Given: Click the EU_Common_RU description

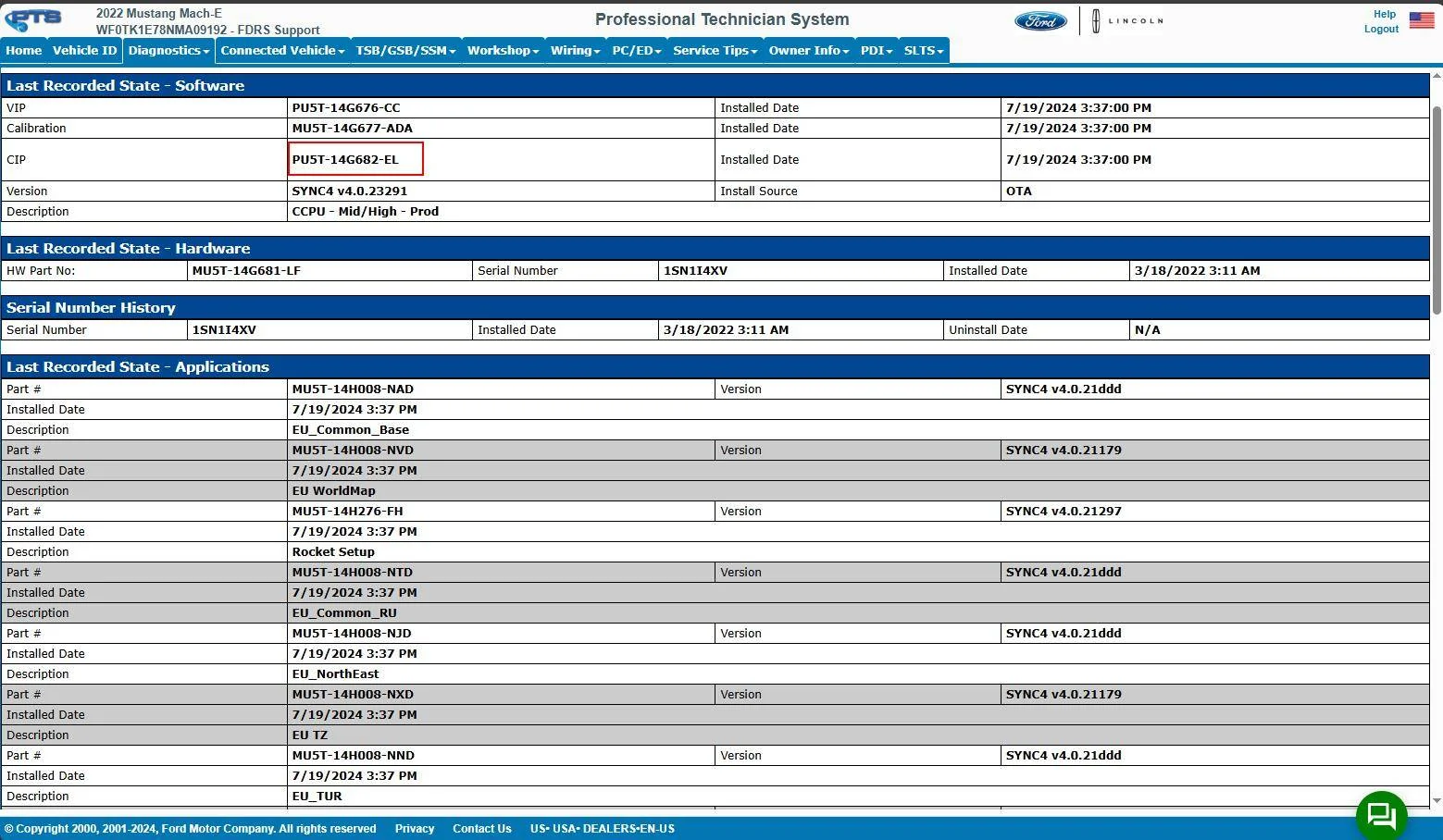Looking at the screenshot, I should tap(344, 612).
